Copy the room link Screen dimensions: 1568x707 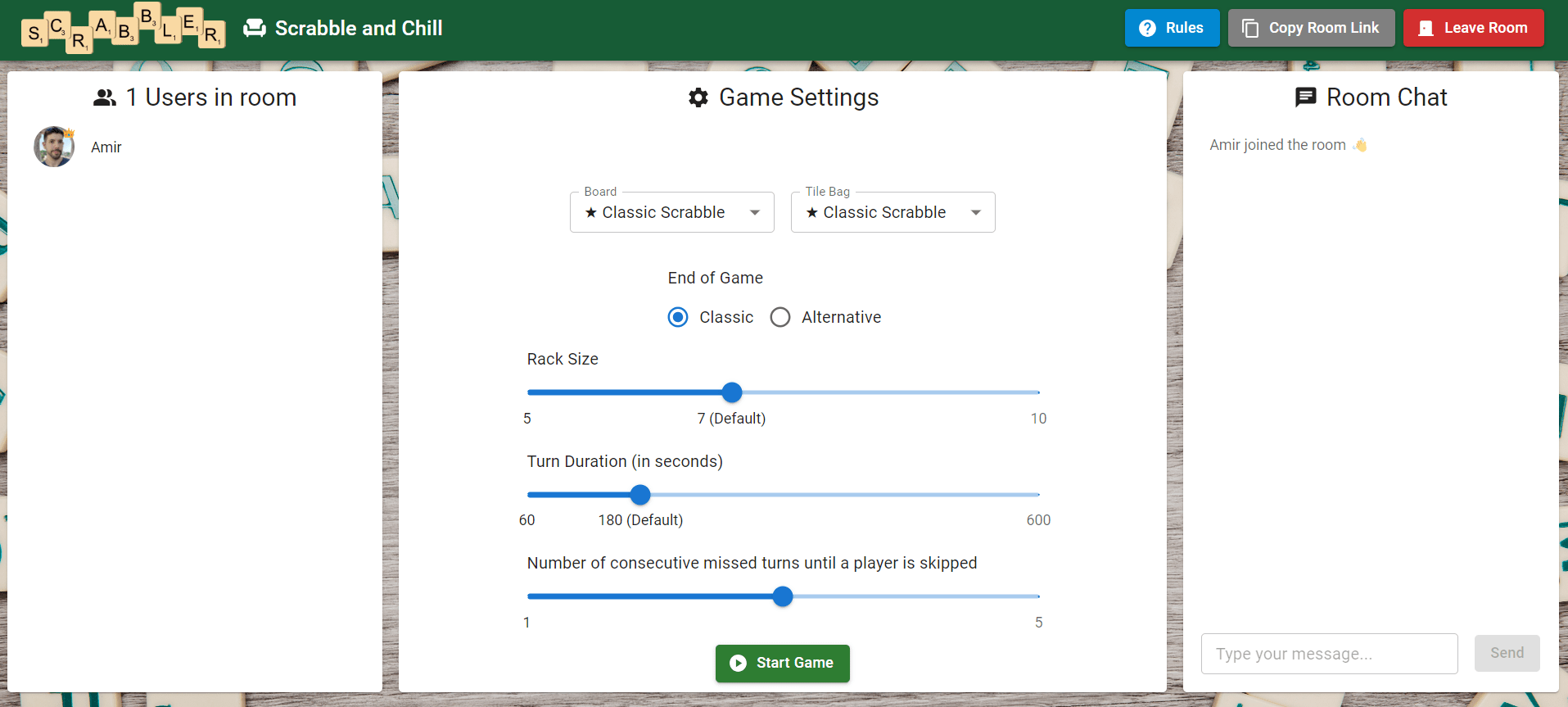[x=1311, y=28]
